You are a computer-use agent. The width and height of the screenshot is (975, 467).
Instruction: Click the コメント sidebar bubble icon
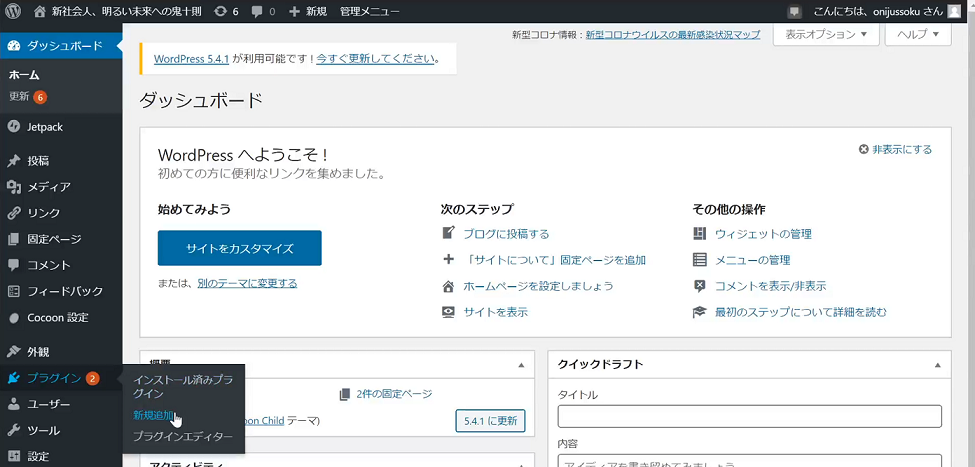pyautogui.click(x=14, y=265)
